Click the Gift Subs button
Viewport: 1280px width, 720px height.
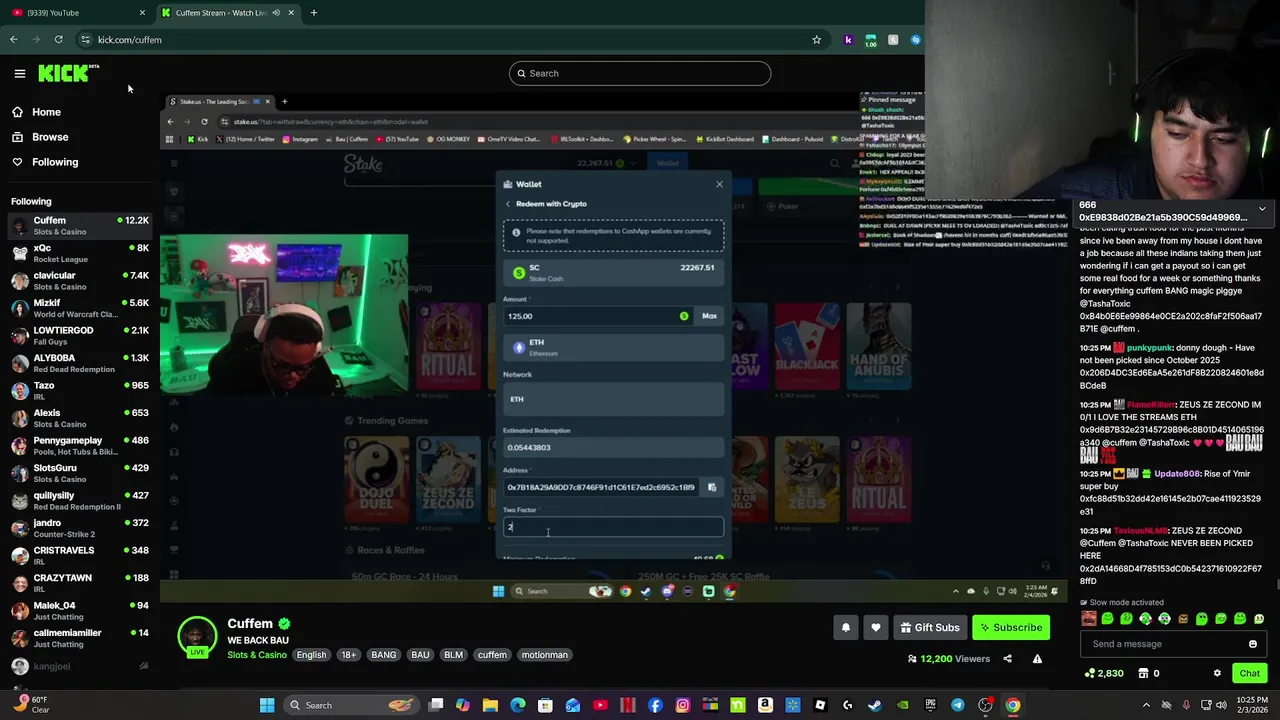[x=929, y=627]
